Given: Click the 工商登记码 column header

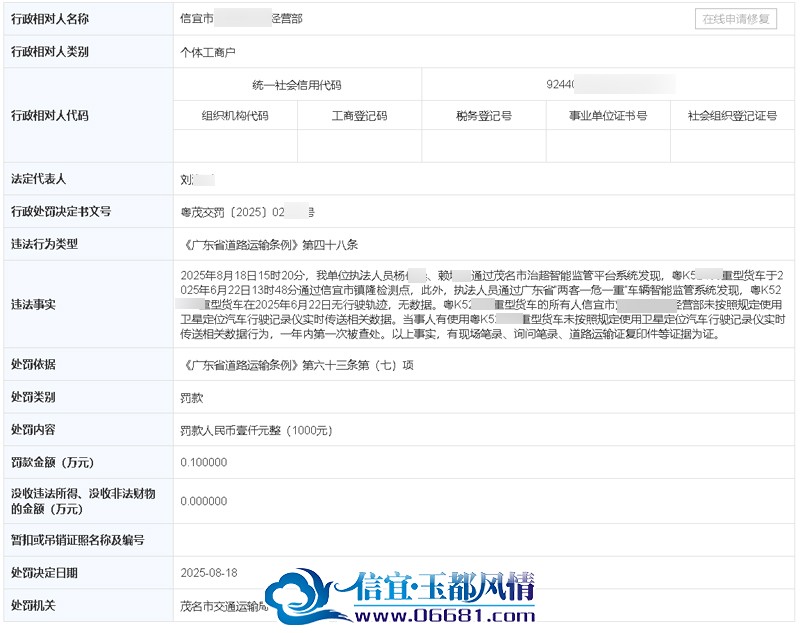Looking at the screenshot, I should pos(359,116).
